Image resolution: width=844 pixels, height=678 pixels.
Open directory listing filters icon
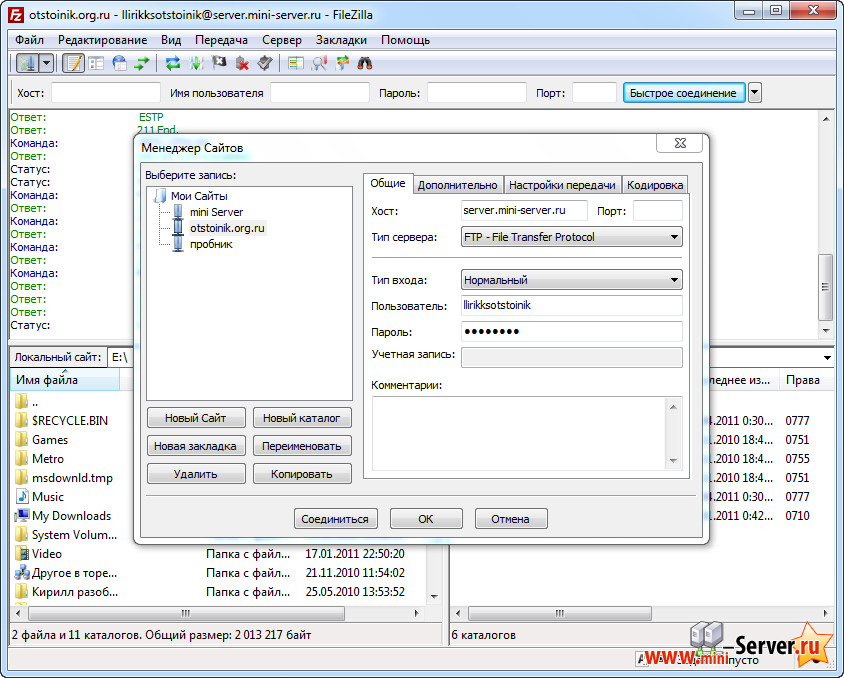coord(296,63)
